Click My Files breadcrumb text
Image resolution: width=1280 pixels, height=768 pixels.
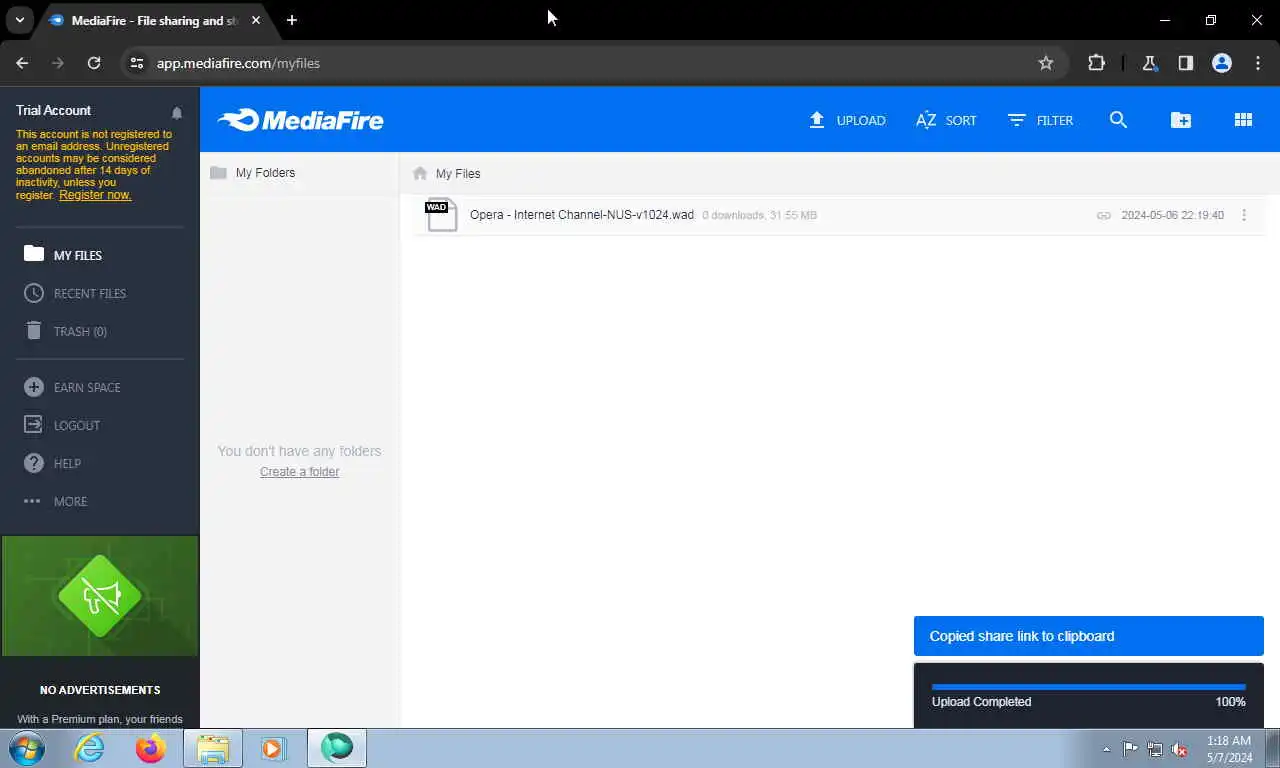coord(458,173)
